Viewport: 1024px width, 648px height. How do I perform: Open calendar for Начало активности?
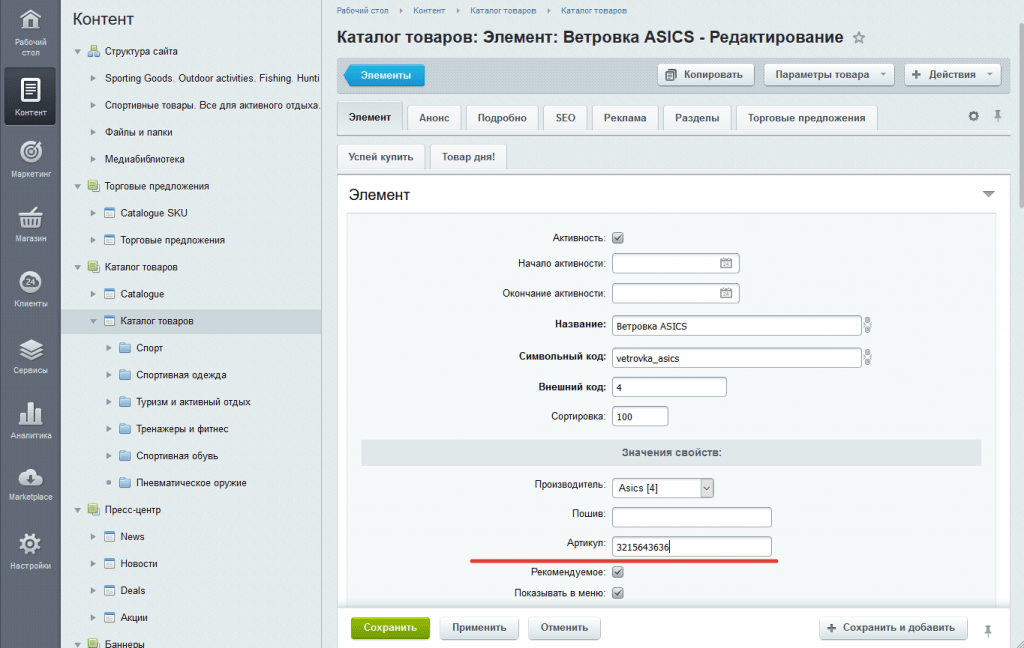[726, 263]
